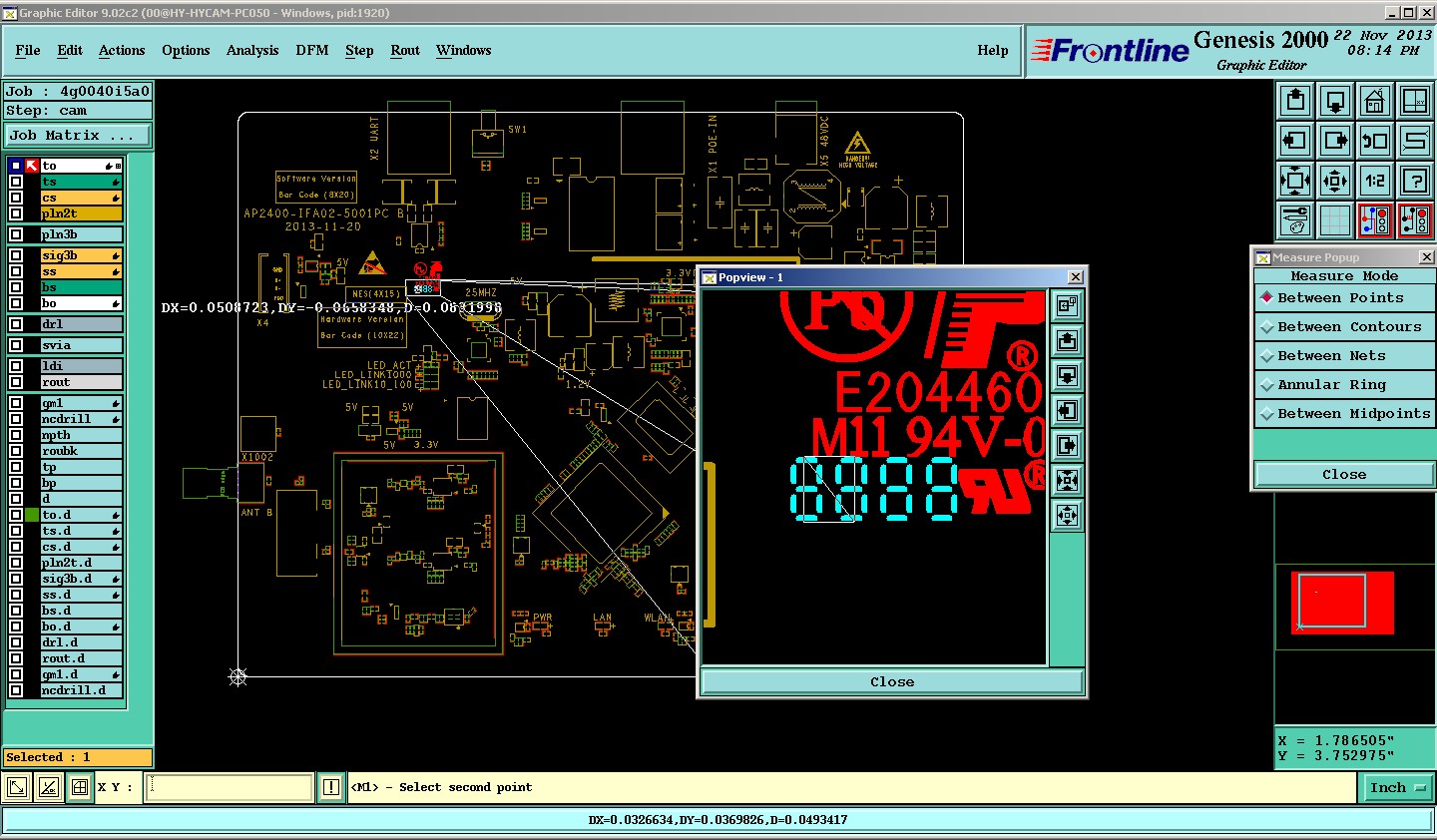Click the black net traffic-light icon
Image resolution: width=1437 pixels, height=840 pixels.
pos(1415,220)
